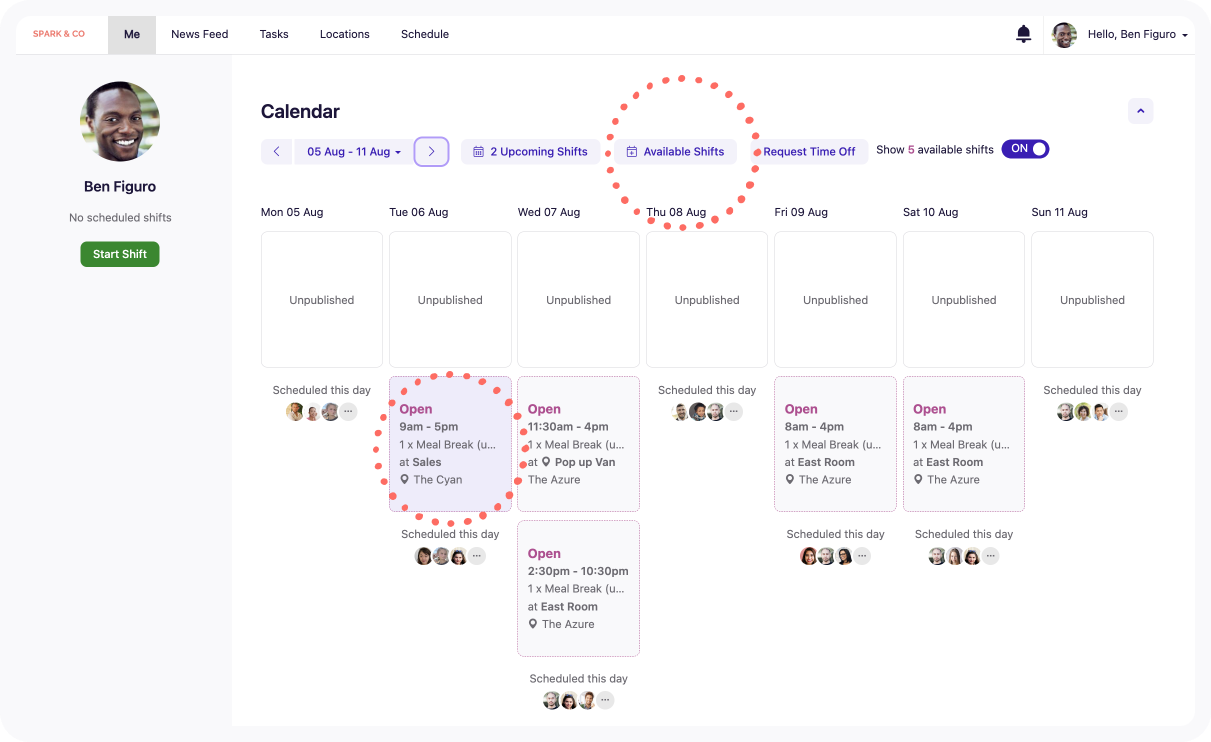Switch to the News Feed tab

tap(199, 34)
